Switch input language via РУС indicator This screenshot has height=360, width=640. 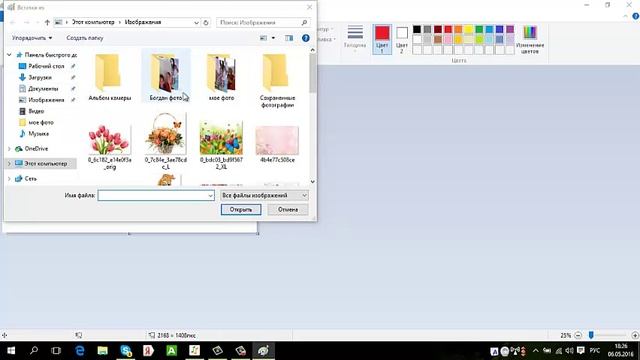pyautogui.click(x=595, y=351)
